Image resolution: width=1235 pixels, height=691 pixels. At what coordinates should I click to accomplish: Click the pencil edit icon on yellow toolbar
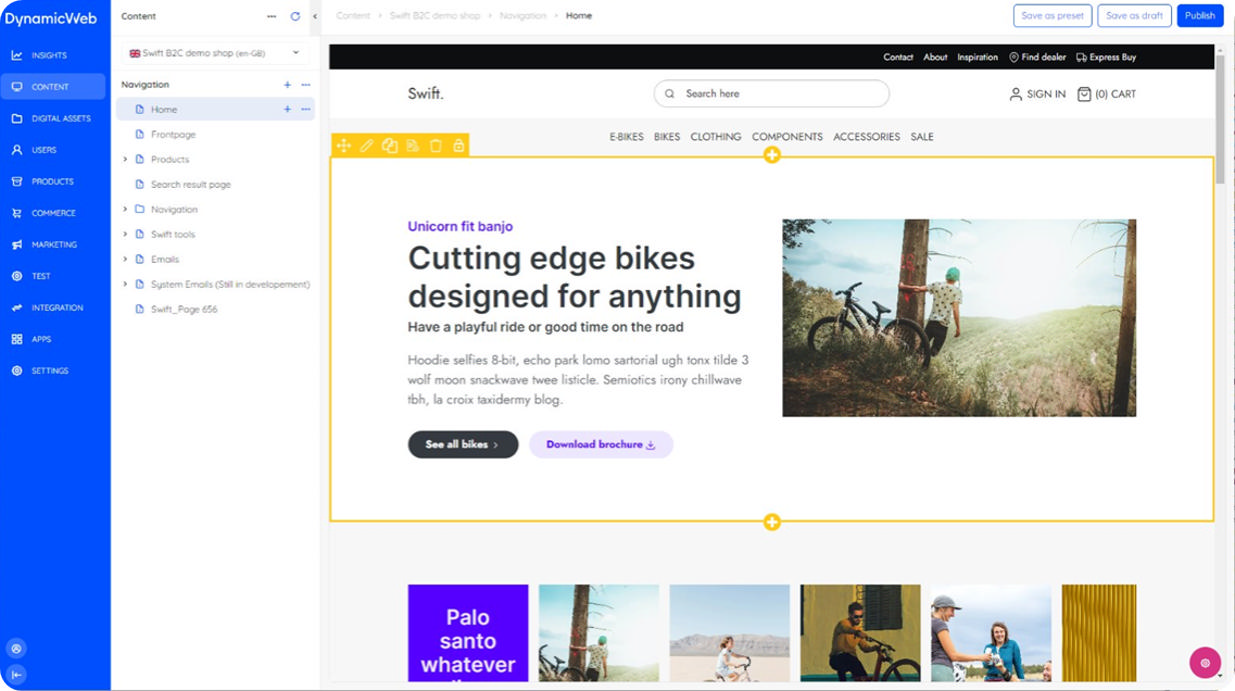coord(367,146)
